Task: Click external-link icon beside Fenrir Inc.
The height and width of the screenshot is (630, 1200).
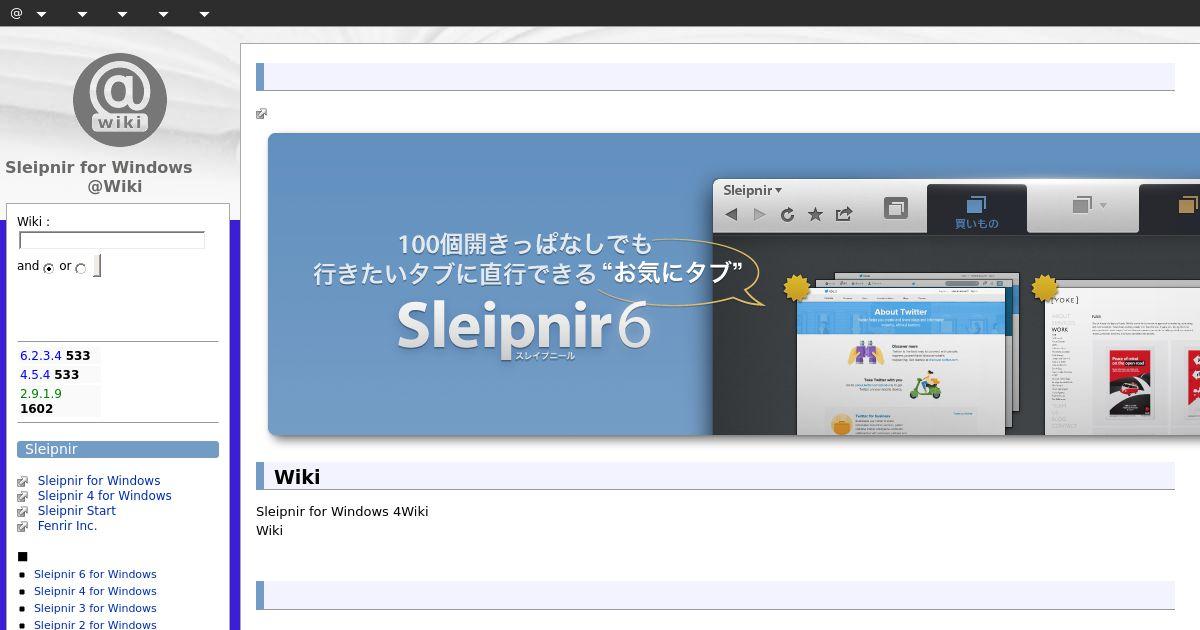Action: (23, 527)
